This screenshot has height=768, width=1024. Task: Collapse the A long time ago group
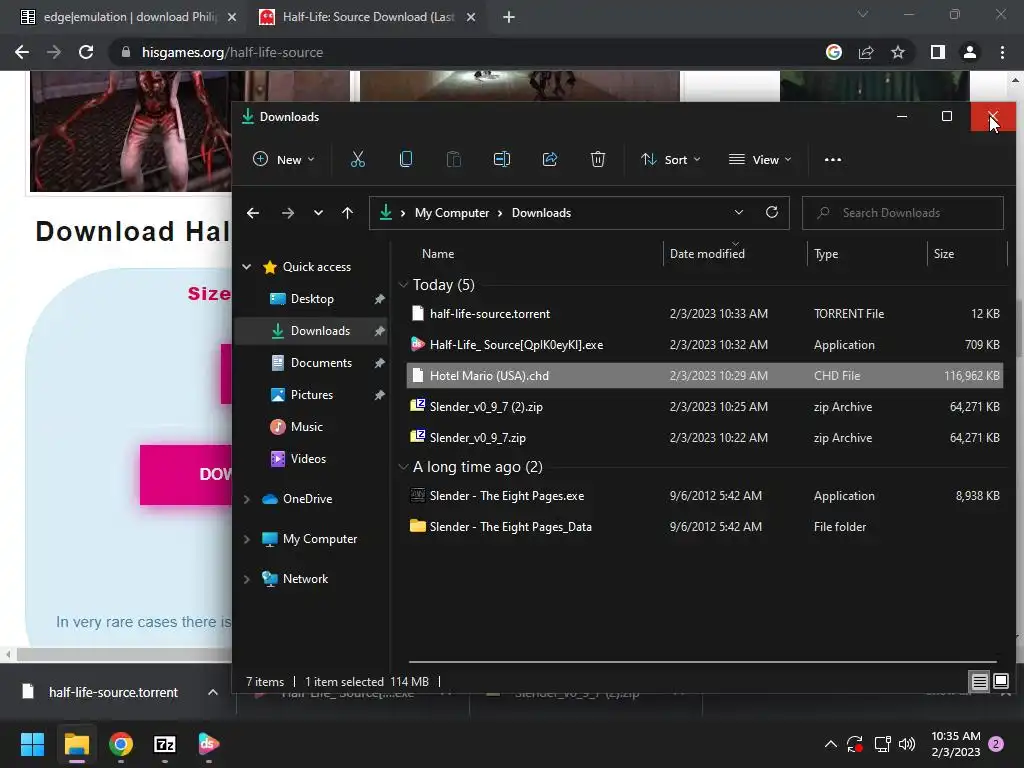pyautogui.click(x=403, y=467)
